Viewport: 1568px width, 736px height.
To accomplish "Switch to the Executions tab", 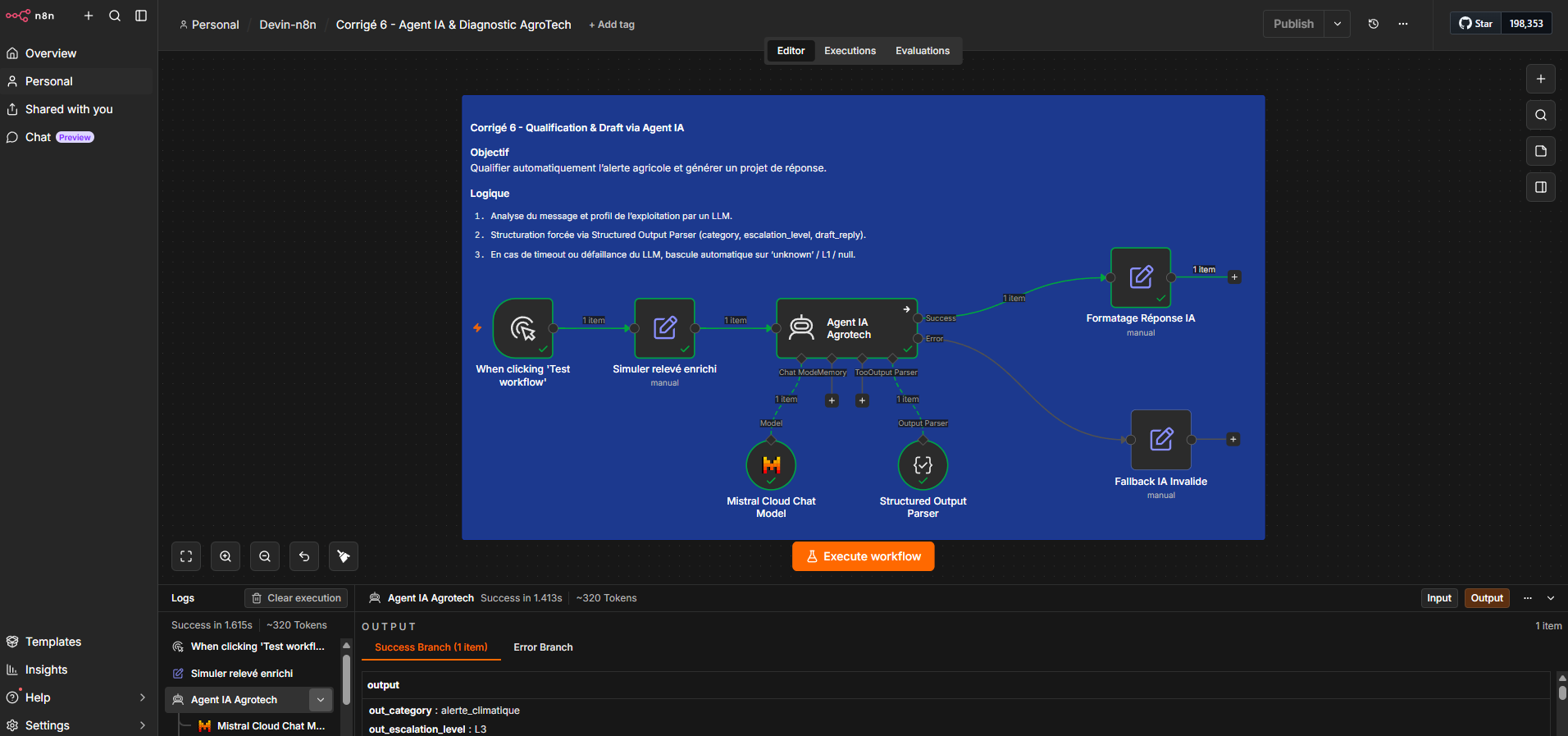I will [x=850, y=51].
